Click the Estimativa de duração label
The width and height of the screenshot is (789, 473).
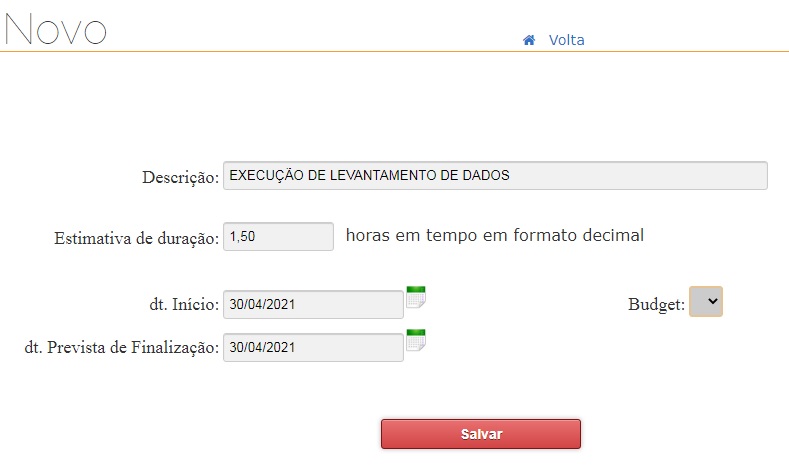(137, 238)
